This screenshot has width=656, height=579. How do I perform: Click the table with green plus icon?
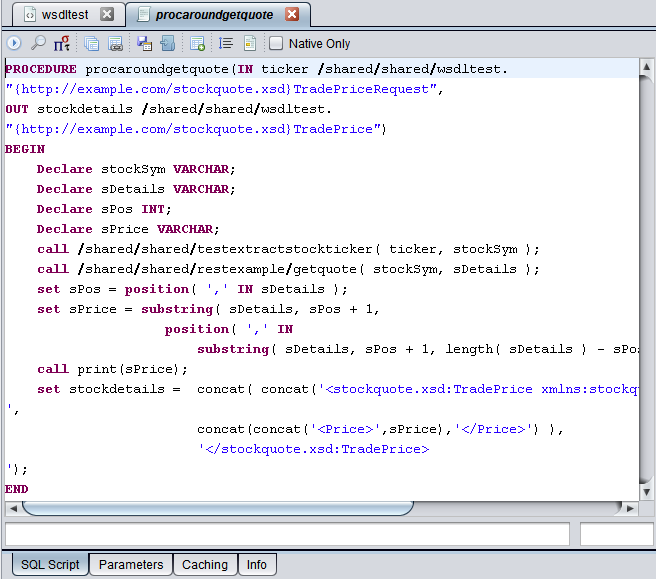click(x=198, y=43)
